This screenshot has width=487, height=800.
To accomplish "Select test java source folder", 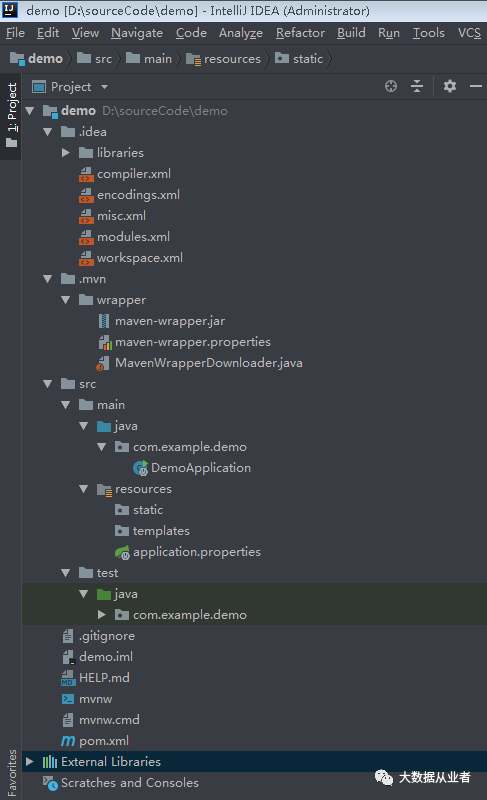I will pos(126,594).
